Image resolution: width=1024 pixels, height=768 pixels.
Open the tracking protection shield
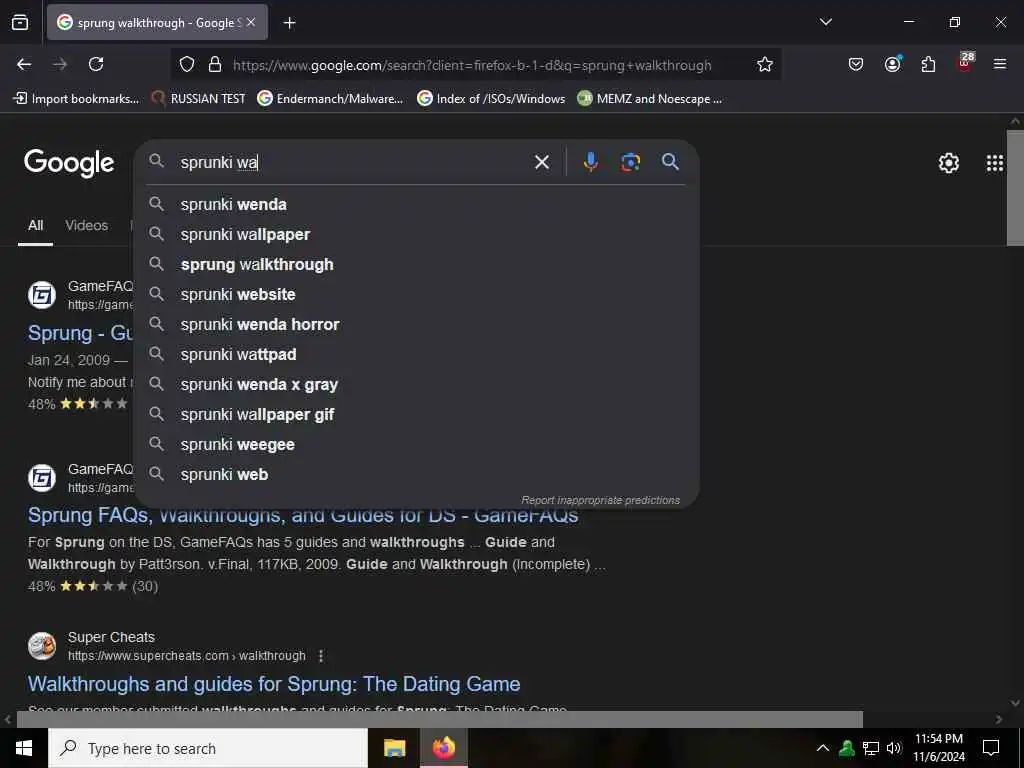click(x=187, y=65)
